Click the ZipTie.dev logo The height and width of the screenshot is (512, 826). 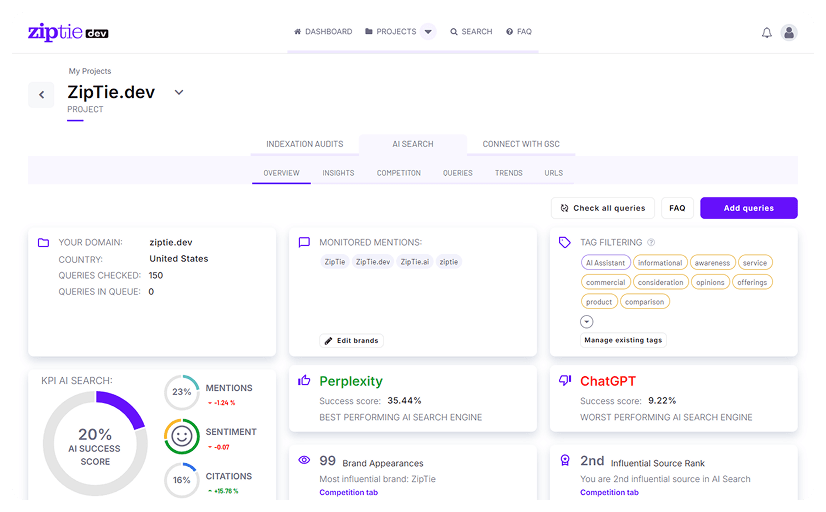click(68, 32)
